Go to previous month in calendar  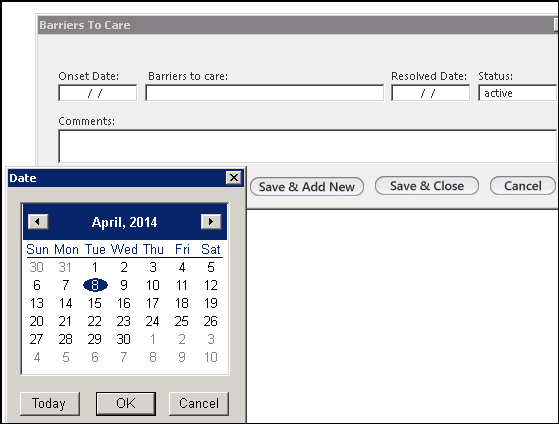pos(38,221)
